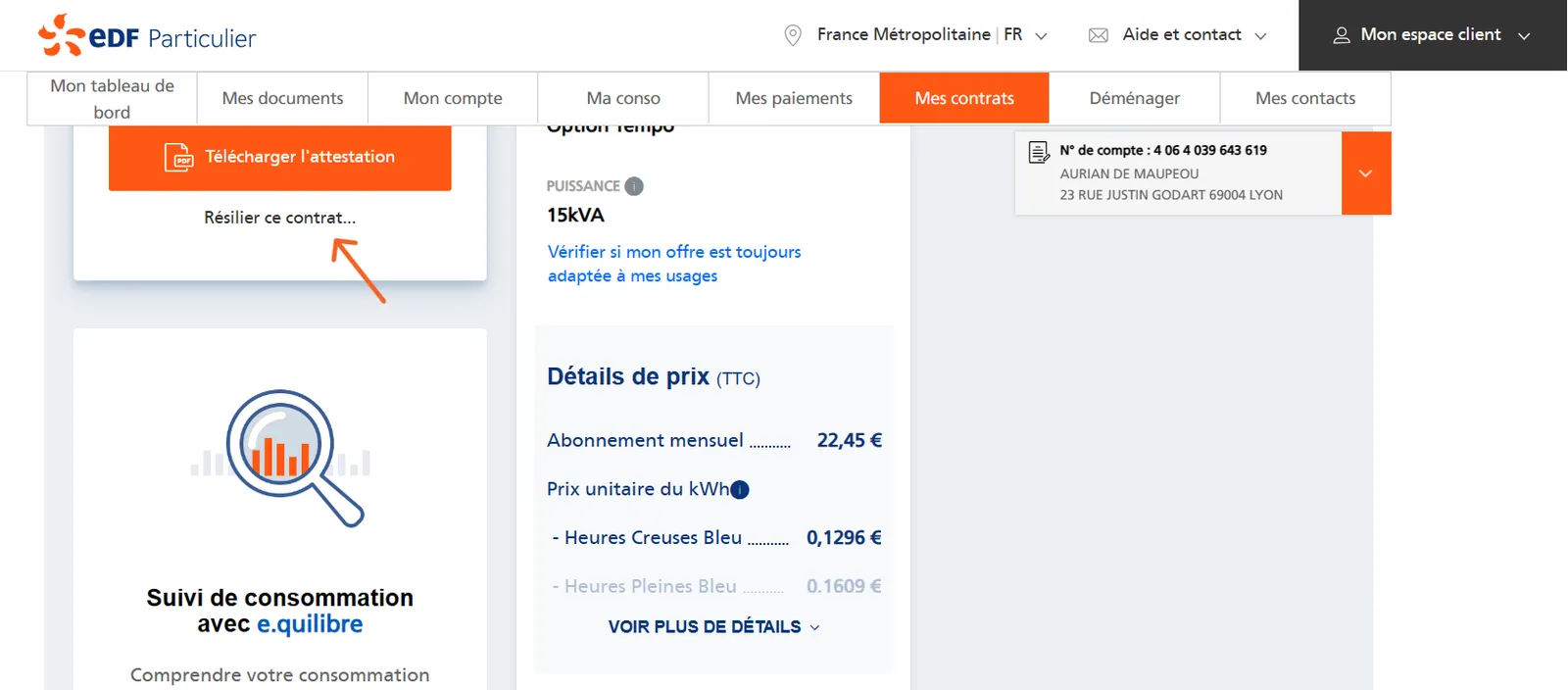Click the info icon next to PUISSANCE
1568x690 pixels.
click(634, 186)
